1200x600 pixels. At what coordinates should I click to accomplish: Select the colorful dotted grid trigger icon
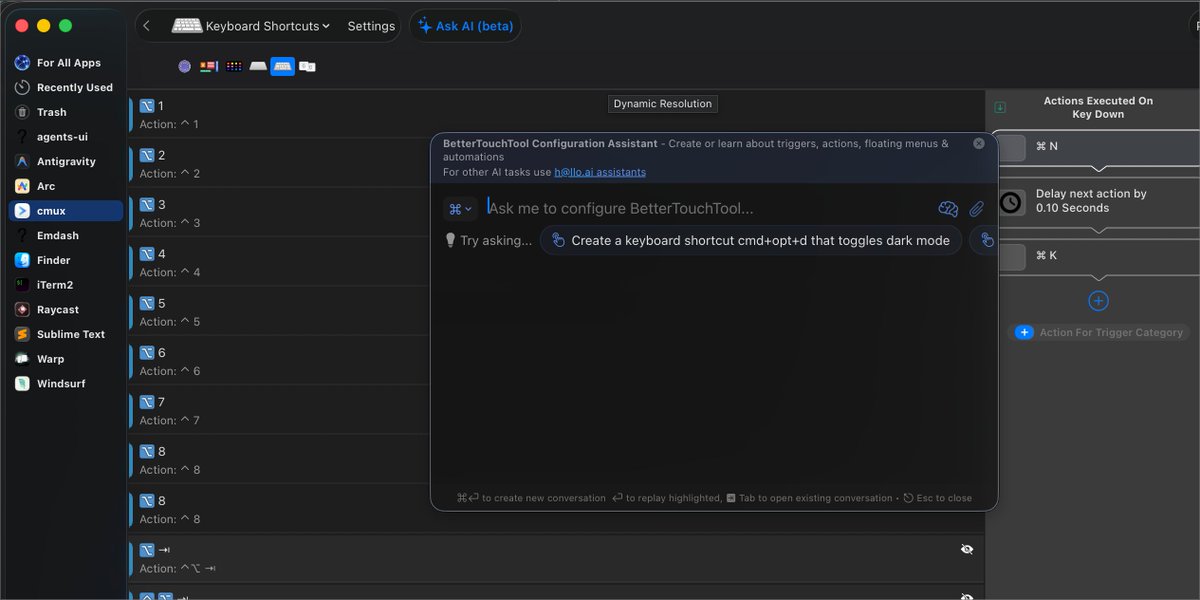[234, 66]
